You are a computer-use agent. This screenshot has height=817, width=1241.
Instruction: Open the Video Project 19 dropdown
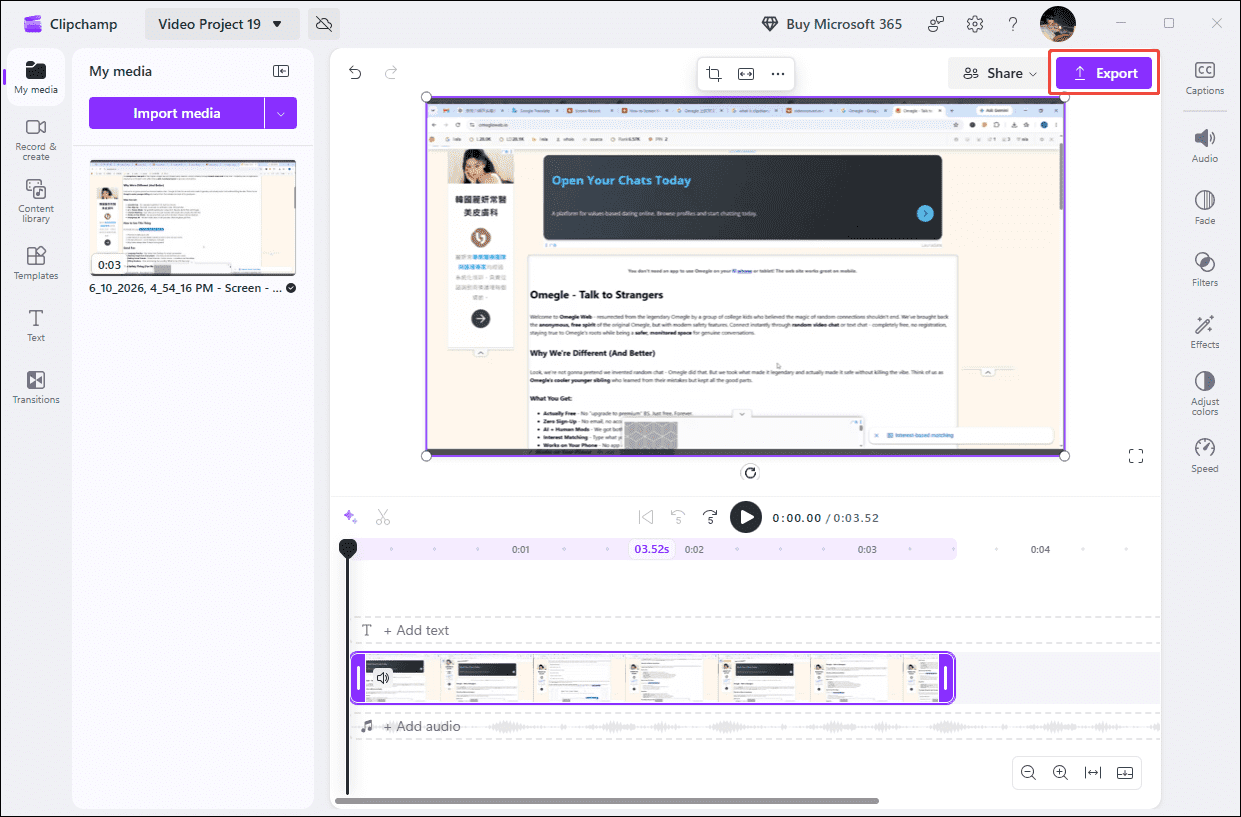coord(222,24)
